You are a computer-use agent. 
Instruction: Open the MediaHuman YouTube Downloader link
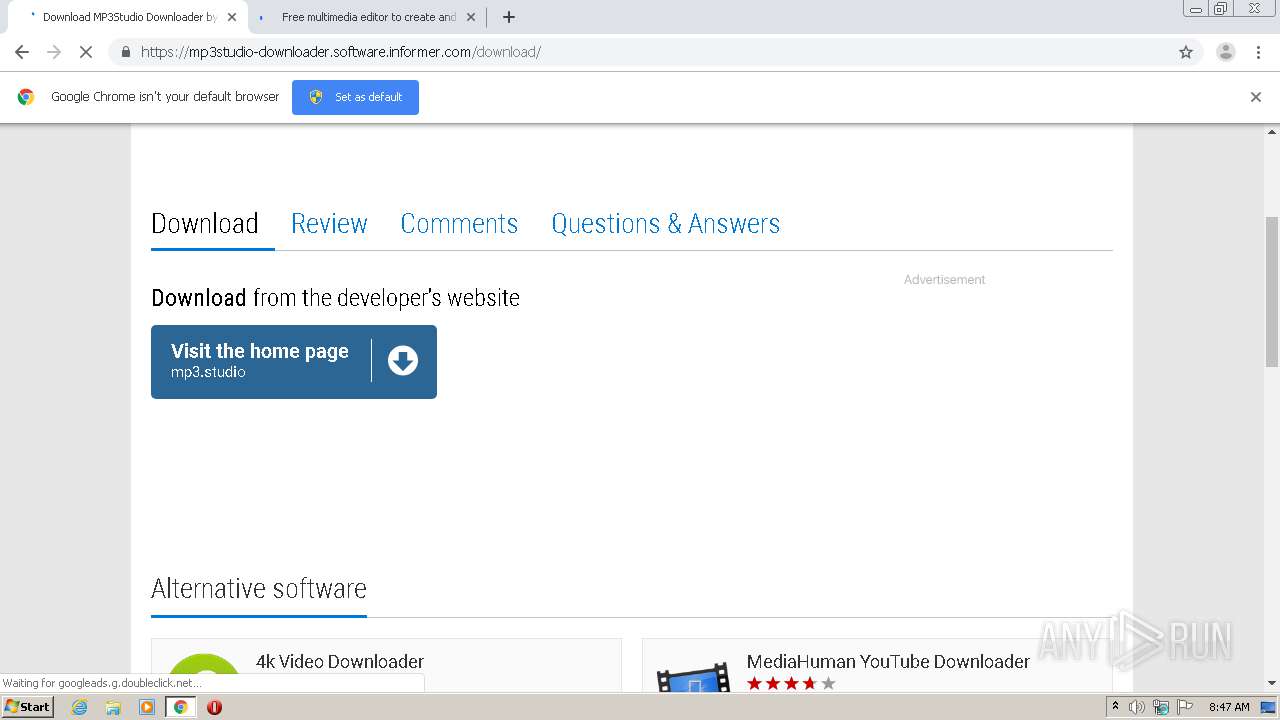click(x=888, y=661)
